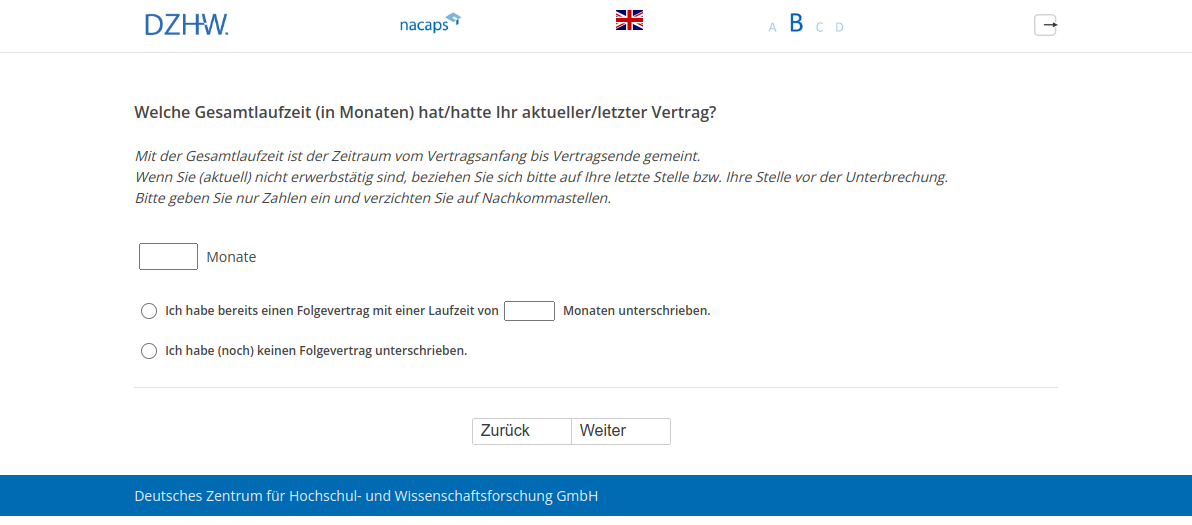The height and width of the screenshot is (525, 1192).
Task: Open the nacaps logo link
Action: point(429,23)
